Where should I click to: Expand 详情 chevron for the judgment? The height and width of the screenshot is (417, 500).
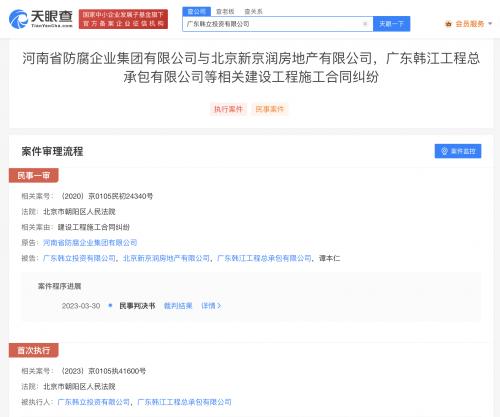(211, 306)
